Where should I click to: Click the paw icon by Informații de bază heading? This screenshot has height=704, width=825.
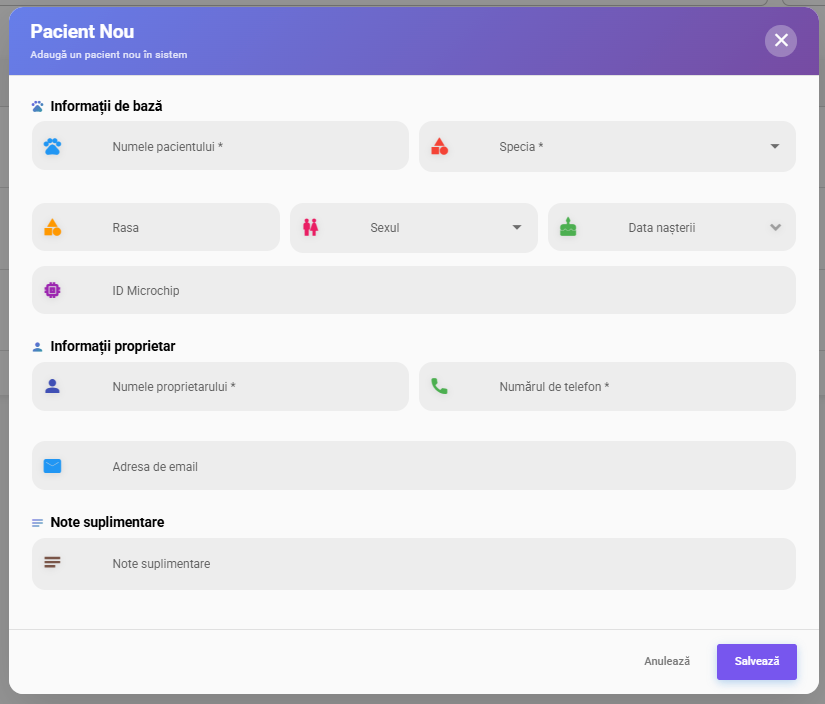tap(37, 107)
